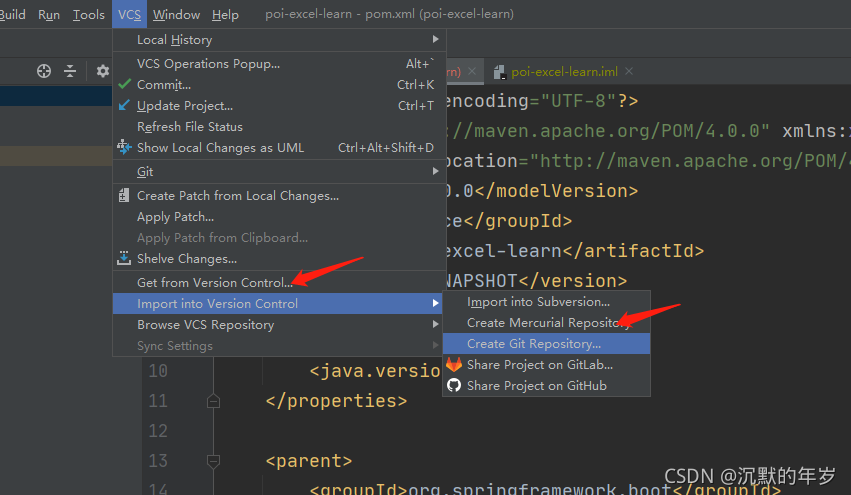Expand the Git submenu arrow

click(435, 171)
